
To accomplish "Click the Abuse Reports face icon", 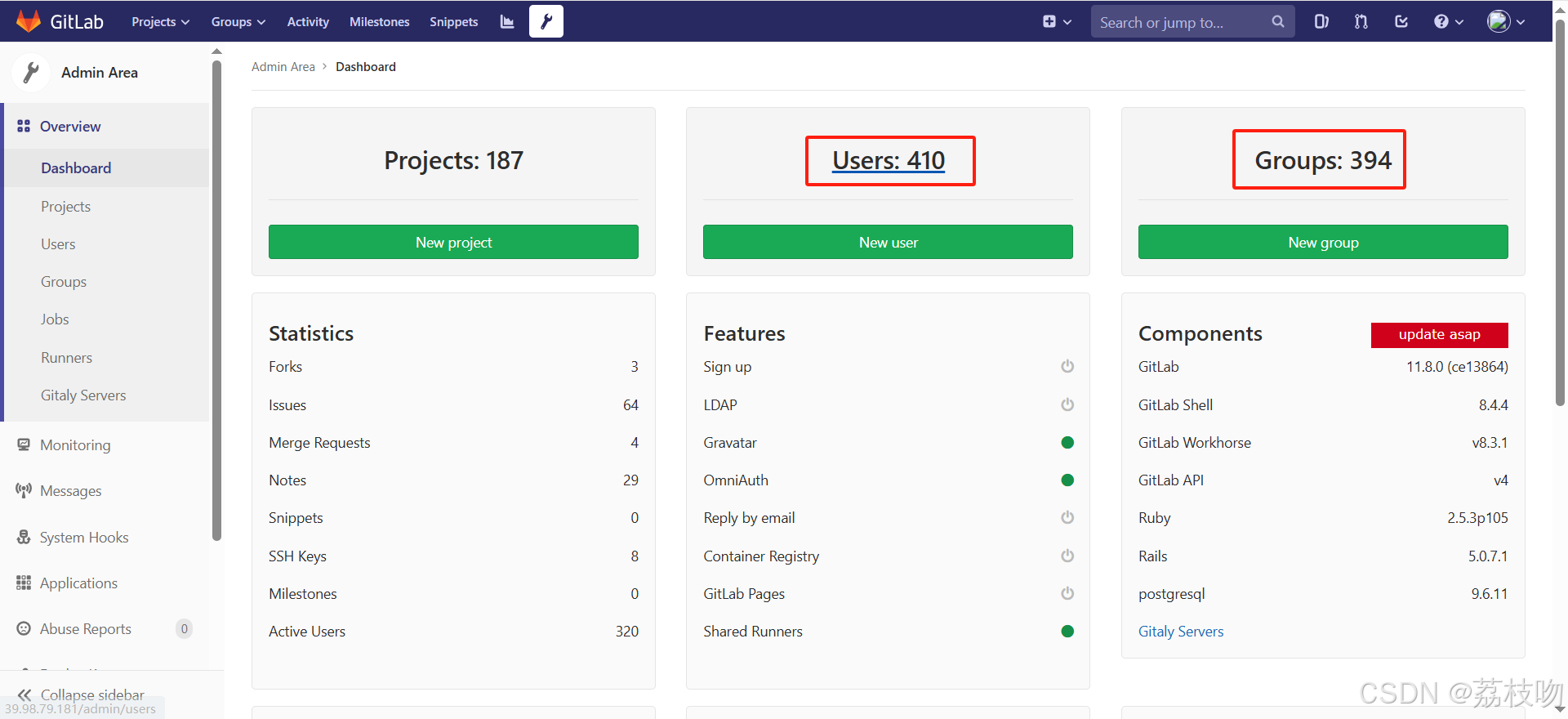I will tap(24, 629).
